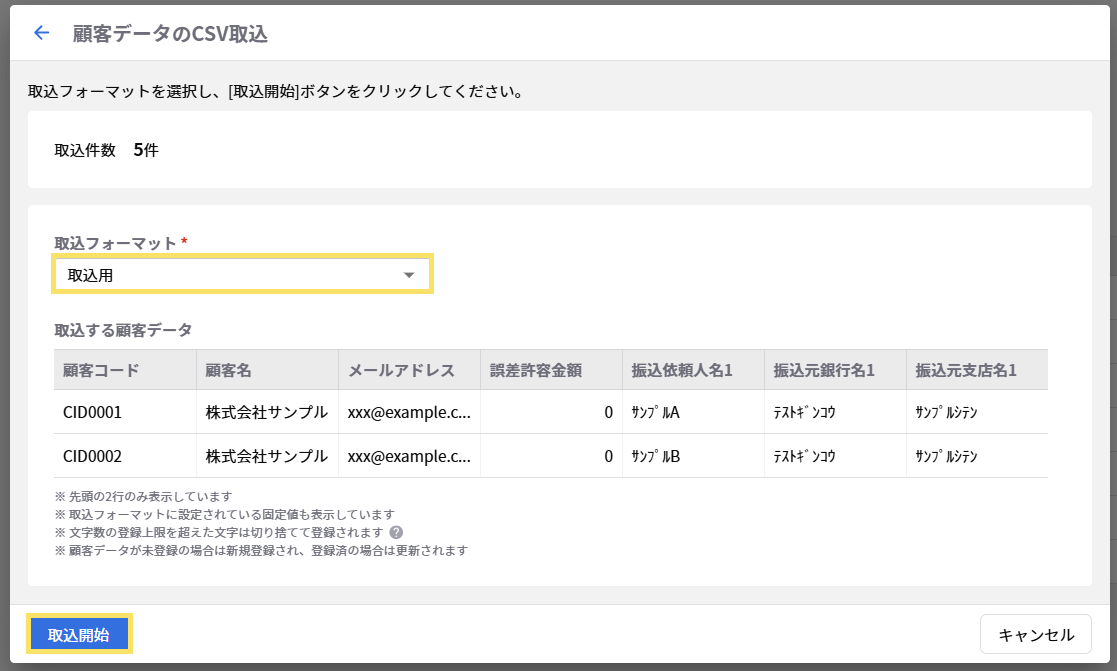Click ﾃｽﾄｷﾞﾝｺｳ bank name in CID0001 row
1117x671 pixels.
[804, 412]
